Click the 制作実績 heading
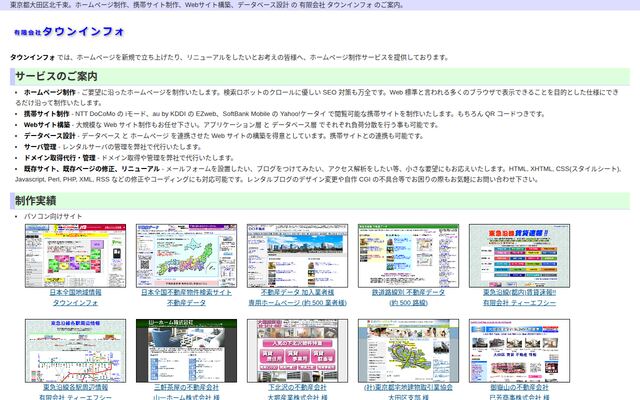Image resolution: width=640 pixels, height=400 pixels. [x=36, y=201]
